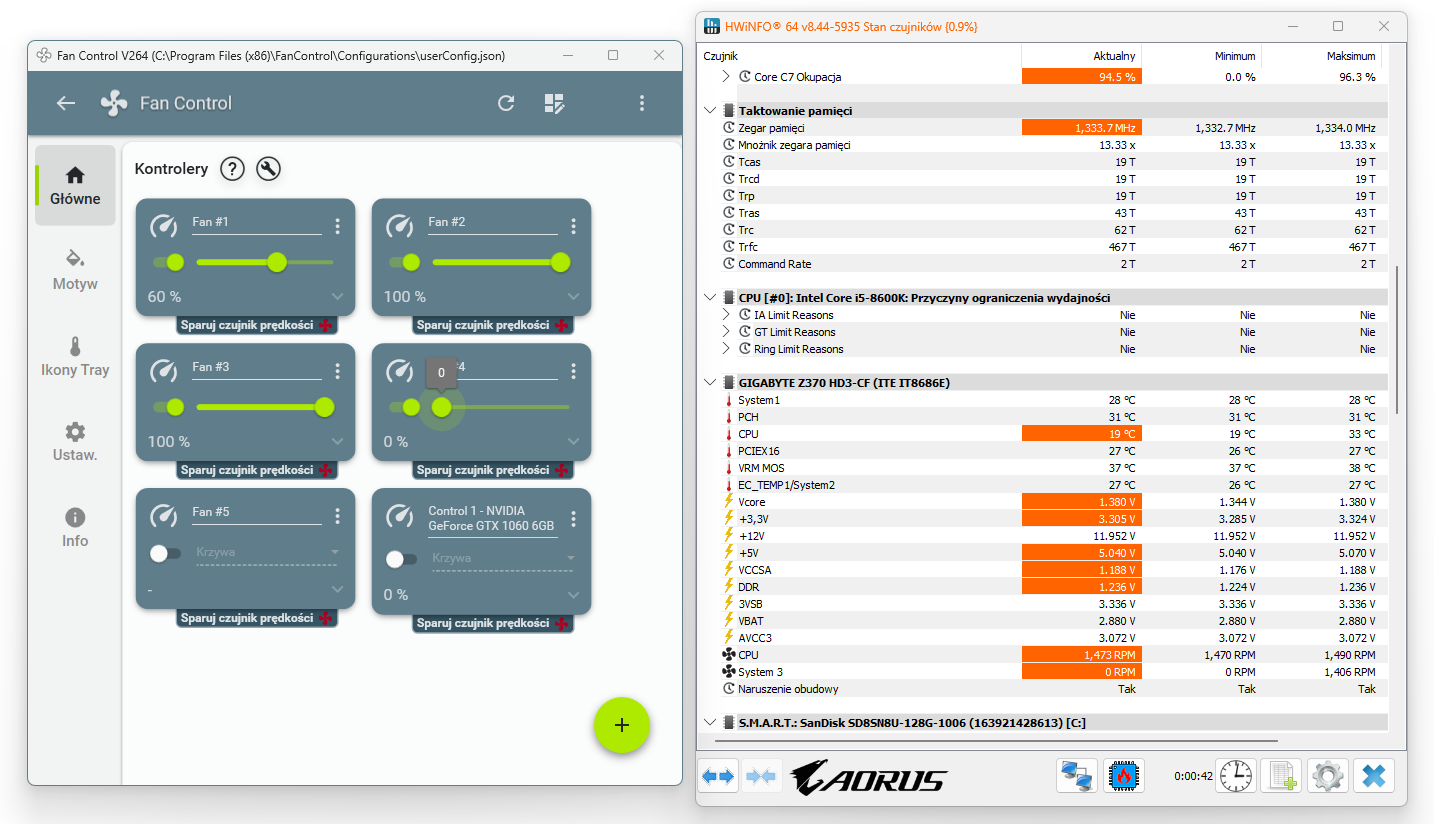Expand the Fan #2 card chevron
The image size is (1434, 824).
(573, 296)
